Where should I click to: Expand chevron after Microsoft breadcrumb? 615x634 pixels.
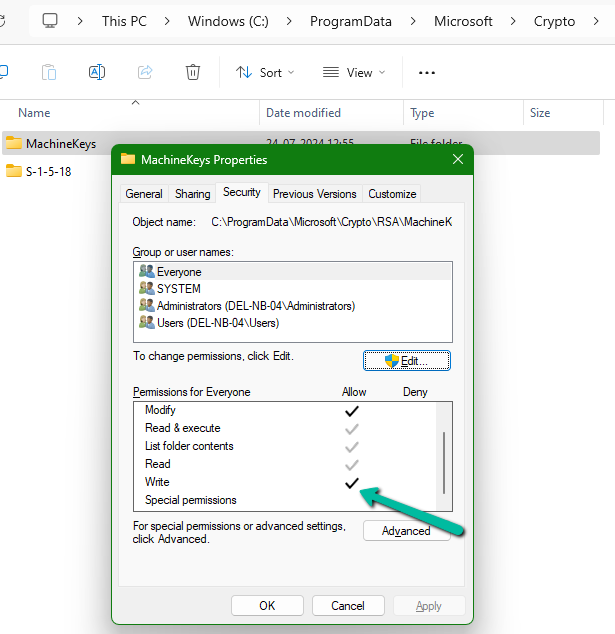point(513,21)
